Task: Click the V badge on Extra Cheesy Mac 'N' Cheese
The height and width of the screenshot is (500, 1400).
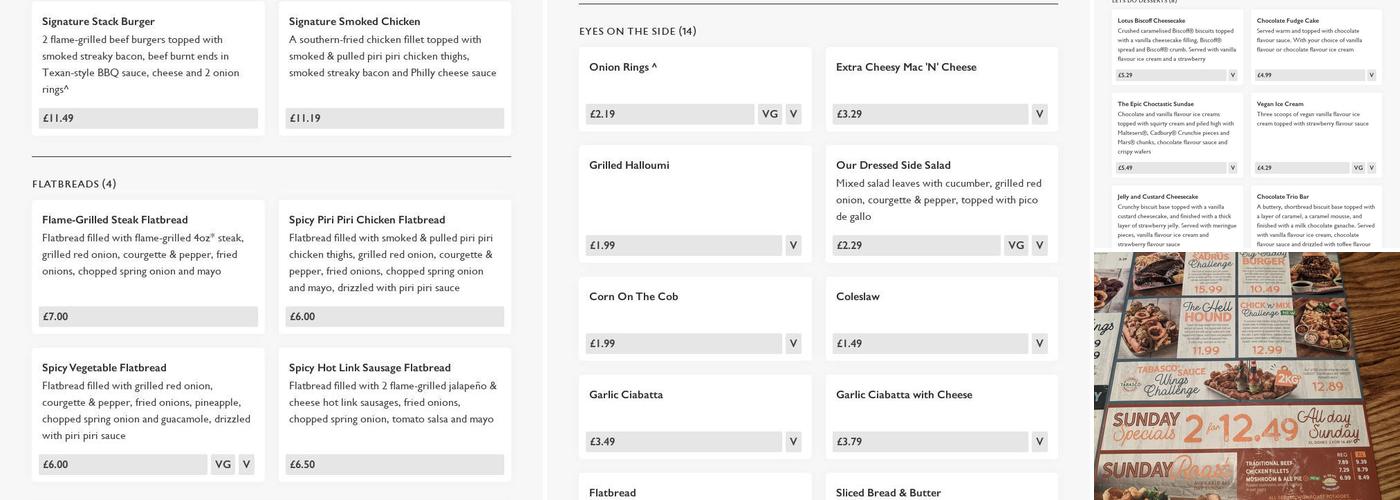Action: click(1039, 114)
